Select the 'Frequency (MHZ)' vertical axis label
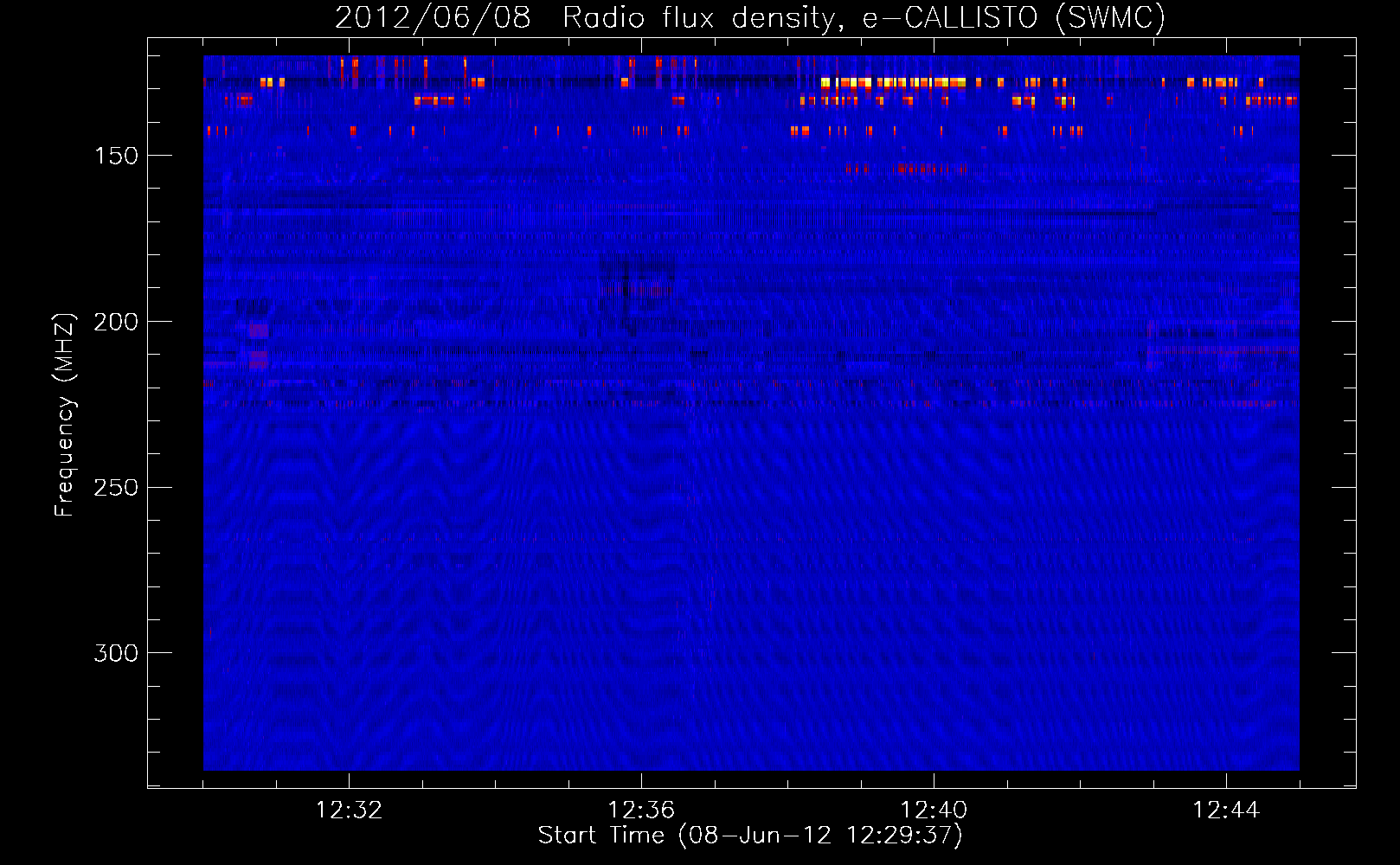The width and height of the screenshot is (1400, 865). (x=65, y=414)
